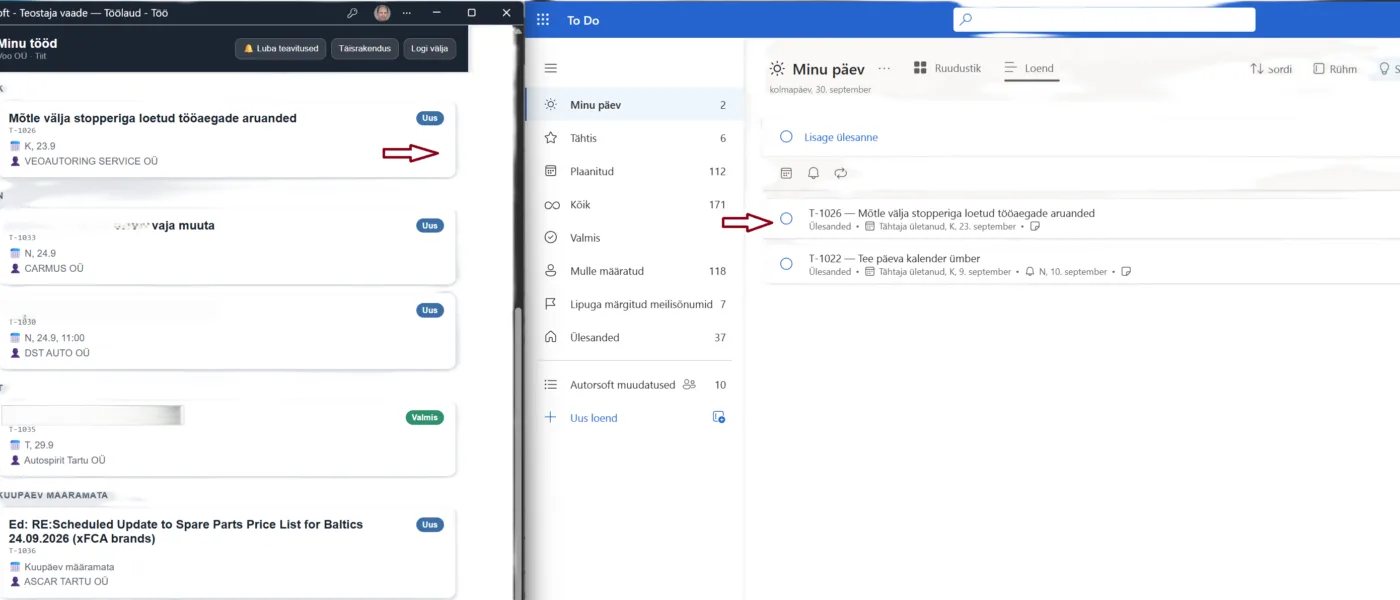Set due date with calendar icon under add task
The height and width of the screenshot is (600, 1400).
[x=786, y=173]
